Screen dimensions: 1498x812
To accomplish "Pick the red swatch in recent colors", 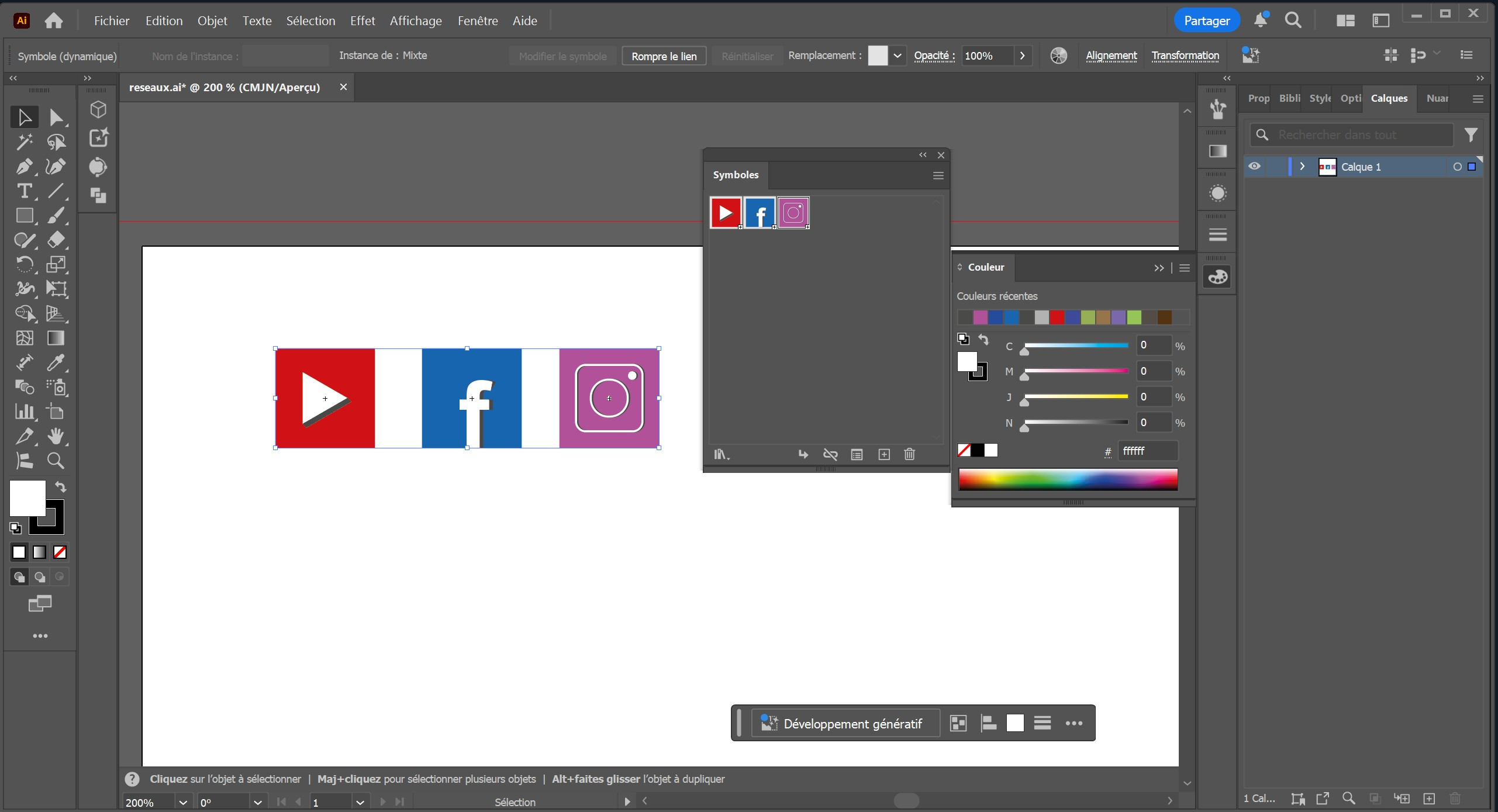I will point(1057,317).
